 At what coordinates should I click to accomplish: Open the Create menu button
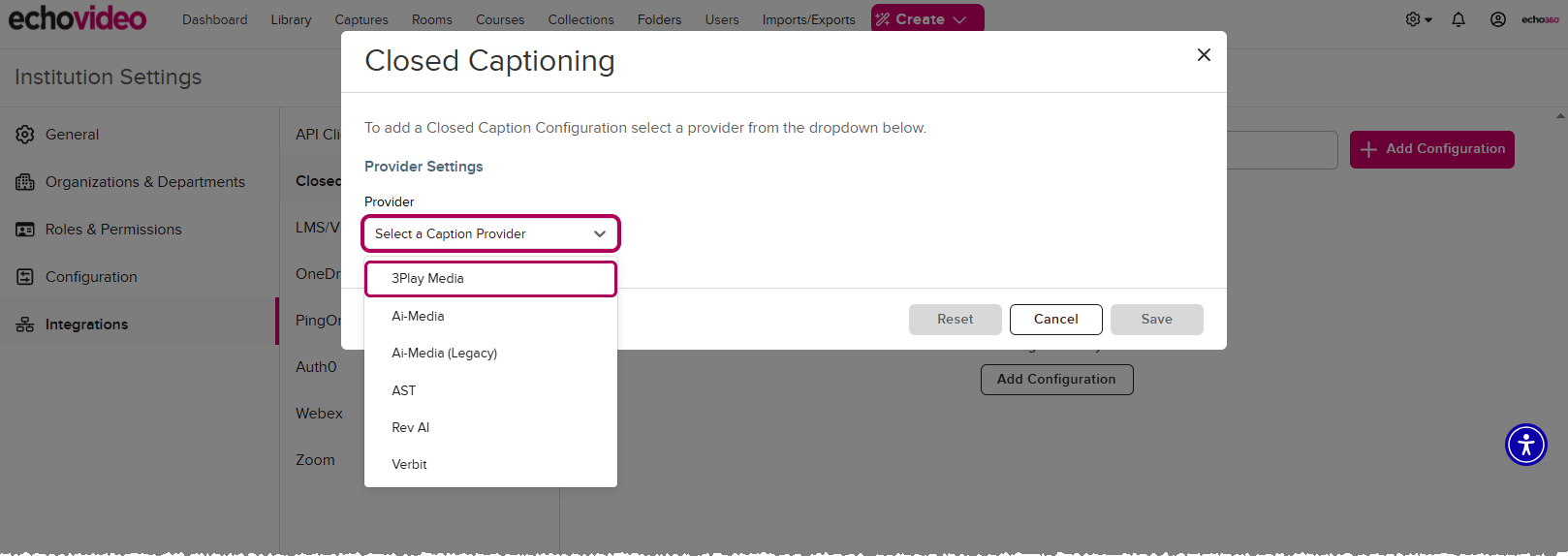[x=926, y=19]
